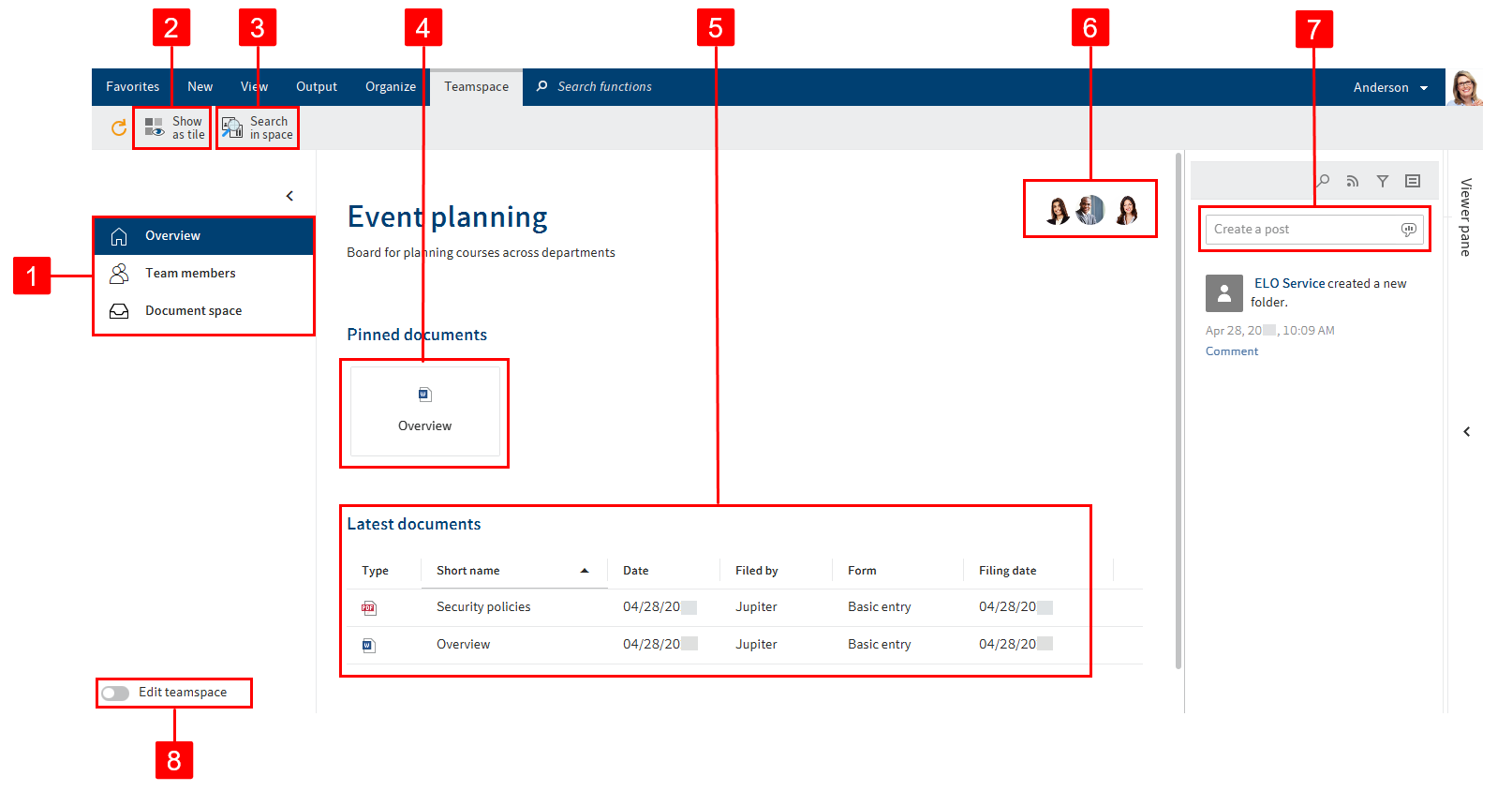The height and width of the screenshot is (791, 1512).
Task: Collapse the left navigation panel
Action: (x=289, y=196)
